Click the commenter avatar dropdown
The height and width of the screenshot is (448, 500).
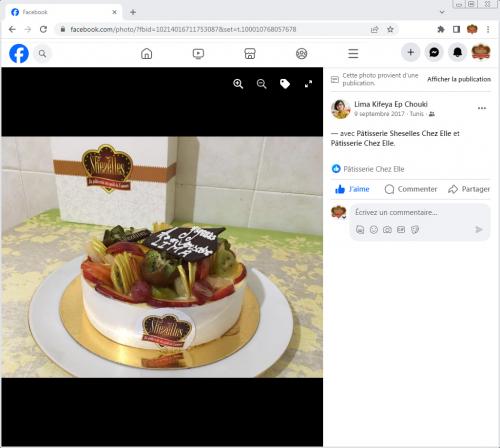coord(338,212)
